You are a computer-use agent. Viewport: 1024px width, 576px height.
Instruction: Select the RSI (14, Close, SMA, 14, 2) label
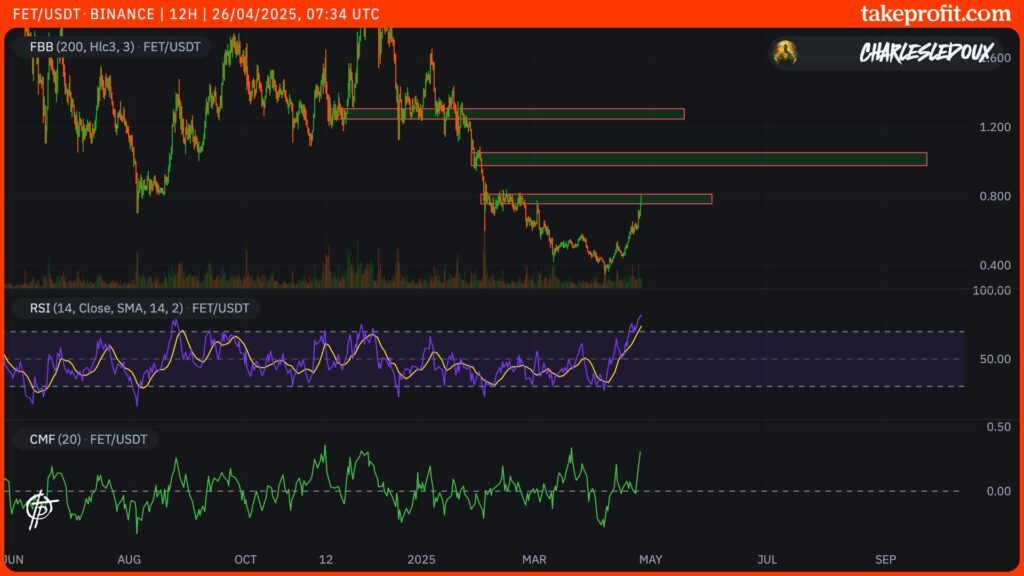pos(131,309)
